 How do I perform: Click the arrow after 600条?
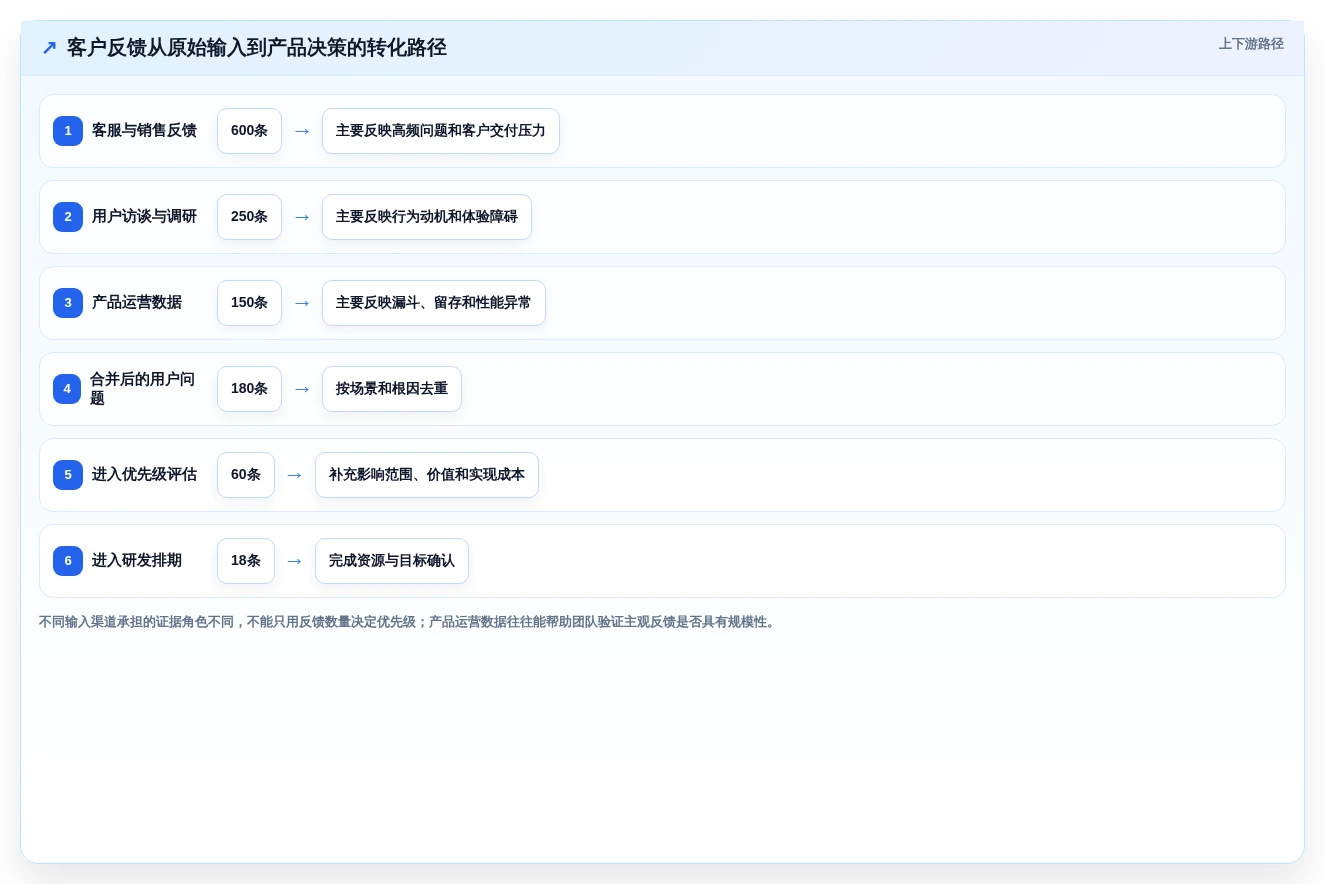tap(302, 131)
